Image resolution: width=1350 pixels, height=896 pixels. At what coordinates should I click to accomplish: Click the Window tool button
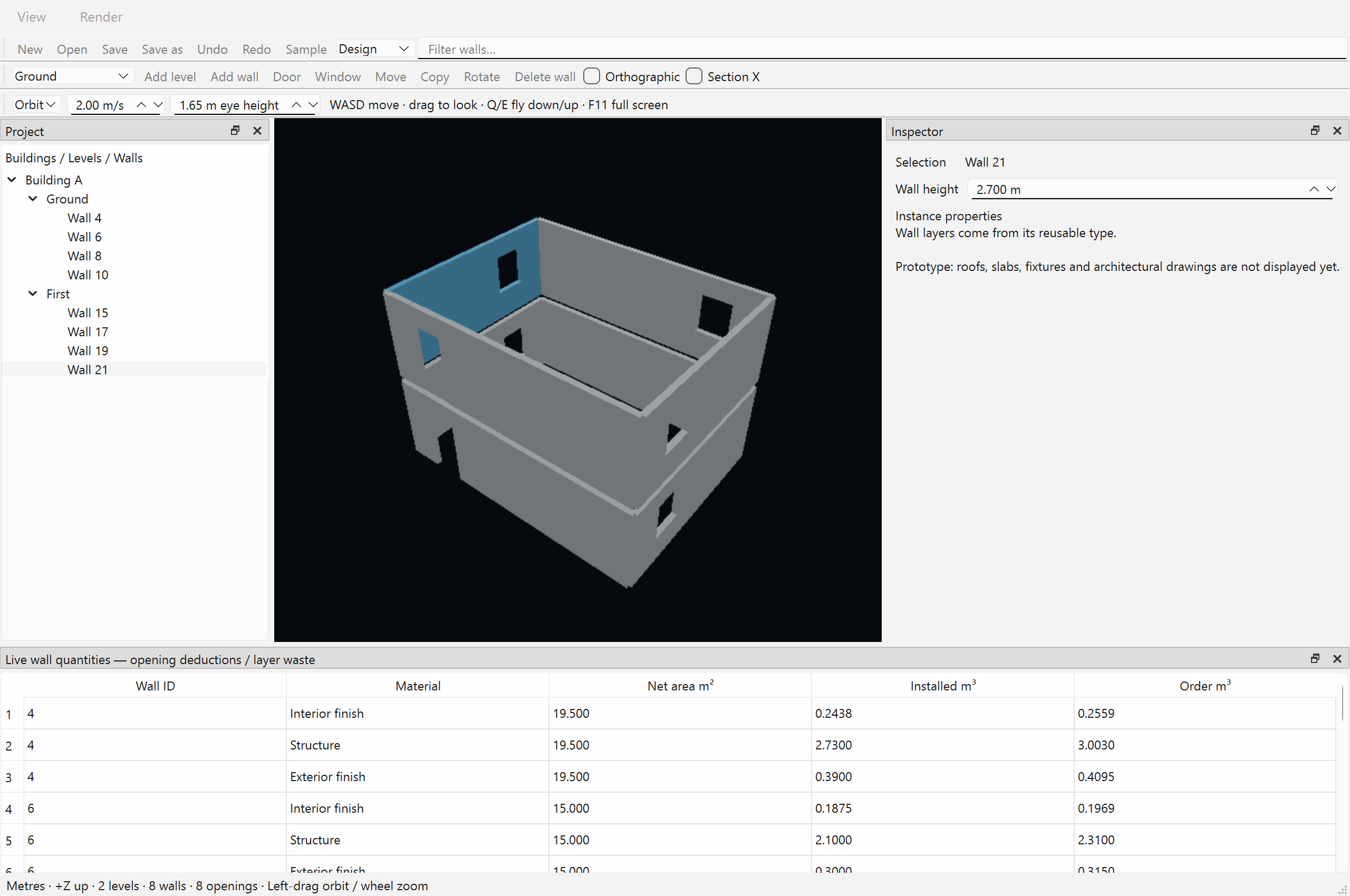(x=338, y=76)
